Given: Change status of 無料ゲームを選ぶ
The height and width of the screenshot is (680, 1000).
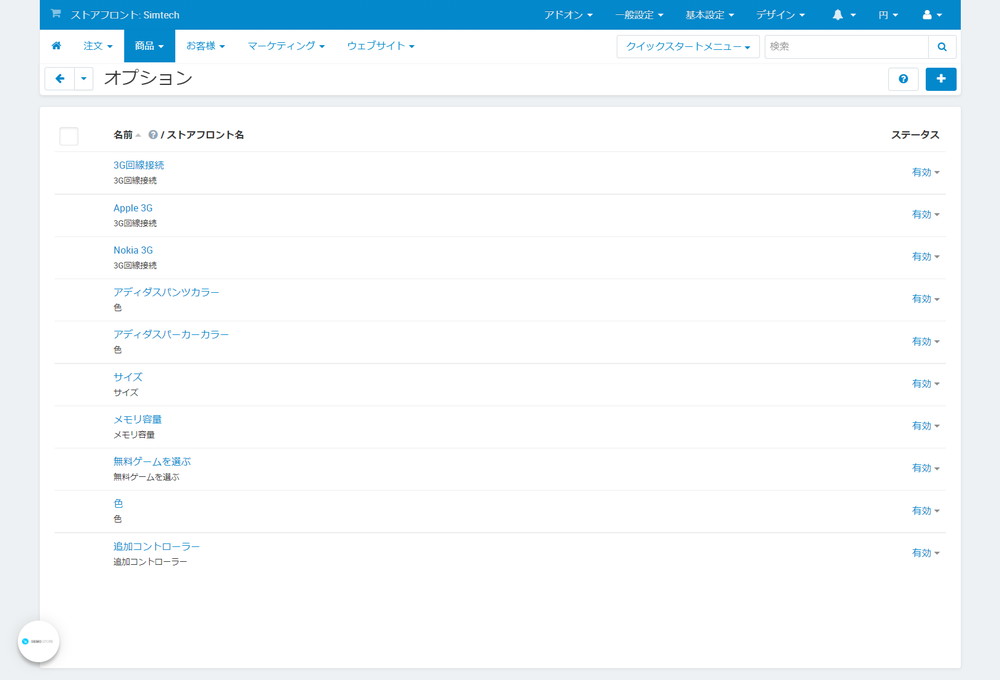Looking at the screenshot, I should click(925, 468).
